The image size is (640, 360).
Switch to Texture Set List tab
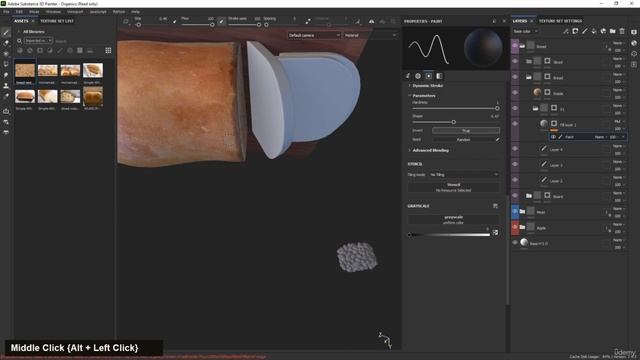coord(57,21)
